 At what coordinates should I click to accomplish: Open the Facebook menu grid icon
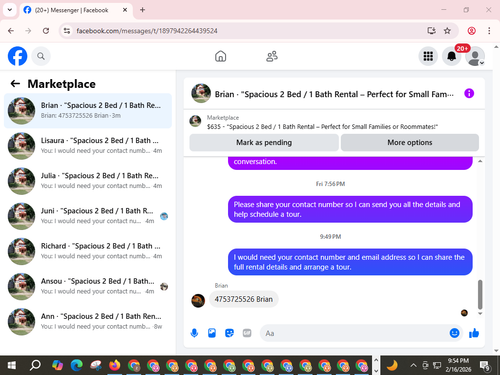click(x=428, y=56)
